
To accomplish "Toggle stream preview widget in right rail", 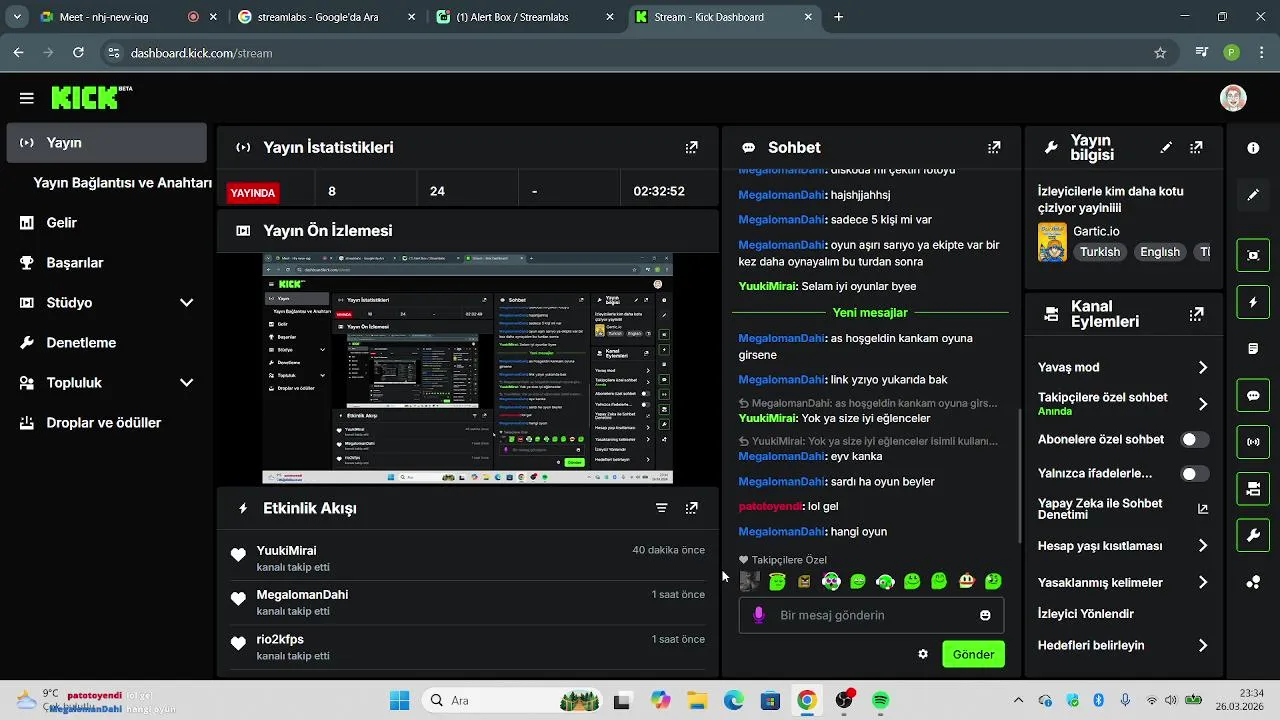I will (1253, 255).
